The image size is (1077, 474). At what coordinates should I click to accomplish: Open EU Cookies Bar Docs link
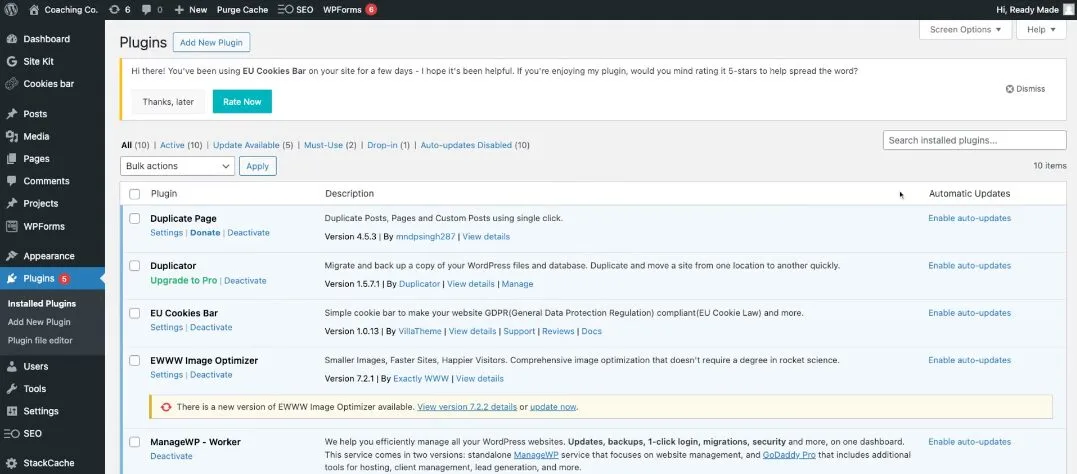coord(591,331)
